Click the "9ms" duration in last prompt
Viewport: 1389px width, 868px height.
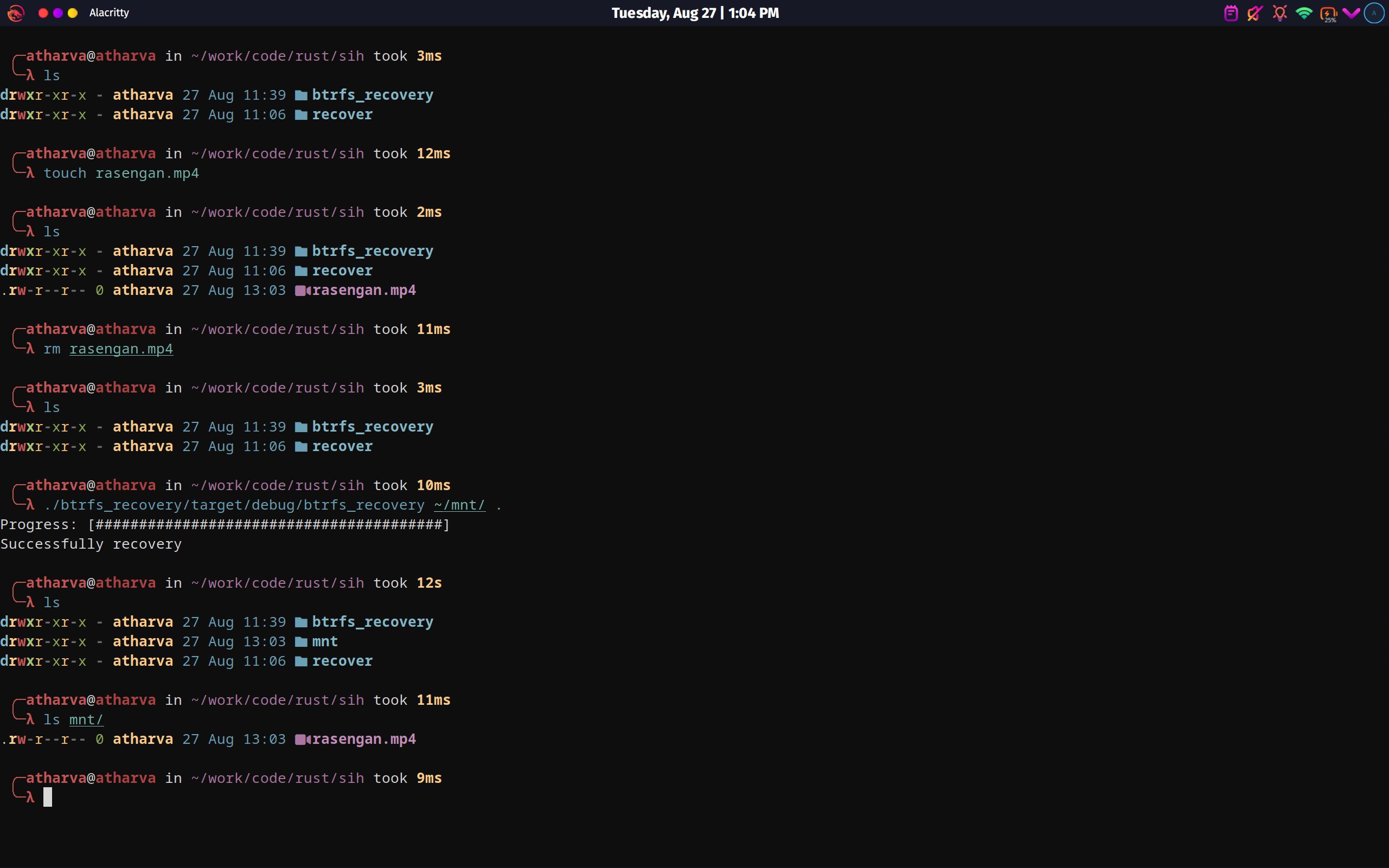429,779
